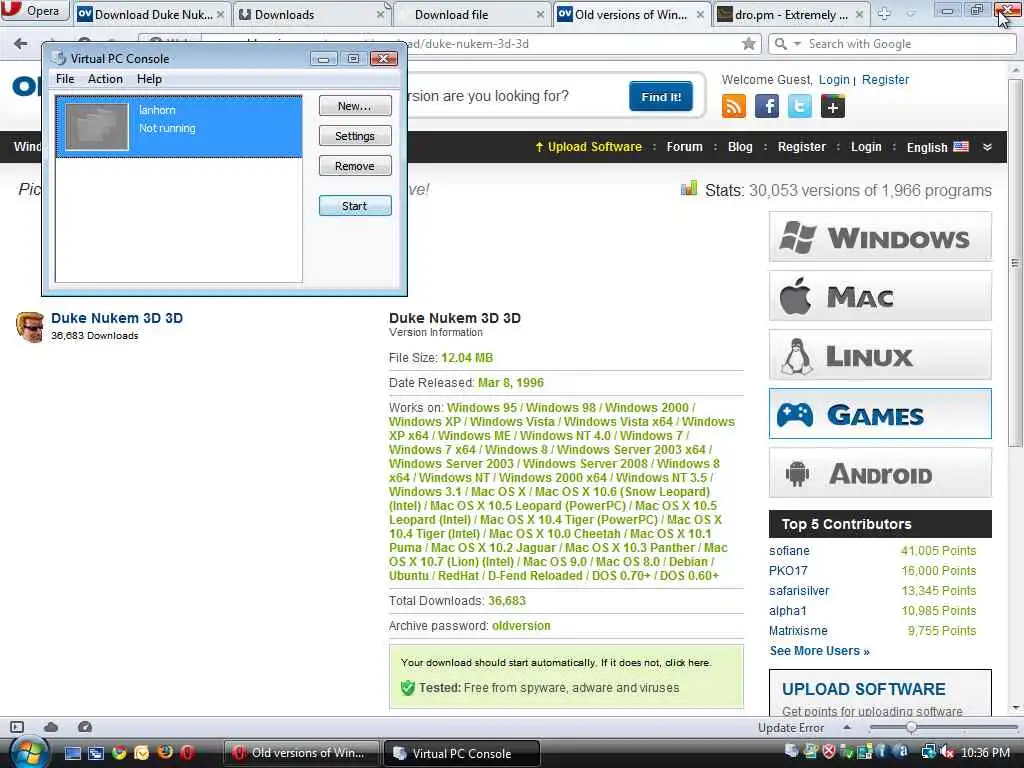Viewport: 1024px width, 768px height.
Task: Click Update Error status text
Action: pyautogui.click(x=791, y=728)
